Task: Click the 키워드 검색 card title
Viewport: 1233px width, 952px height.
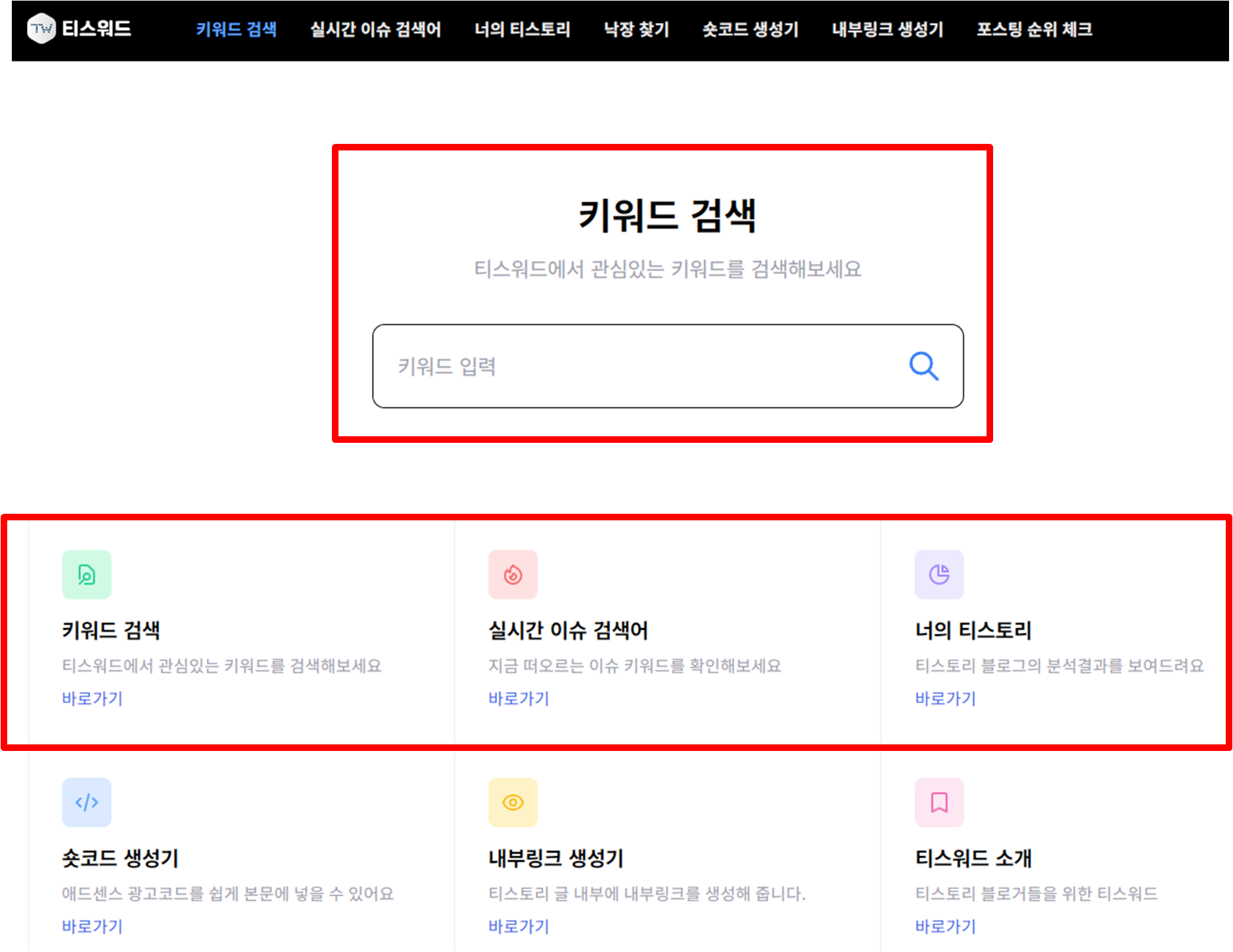Action: coord(111,630)
